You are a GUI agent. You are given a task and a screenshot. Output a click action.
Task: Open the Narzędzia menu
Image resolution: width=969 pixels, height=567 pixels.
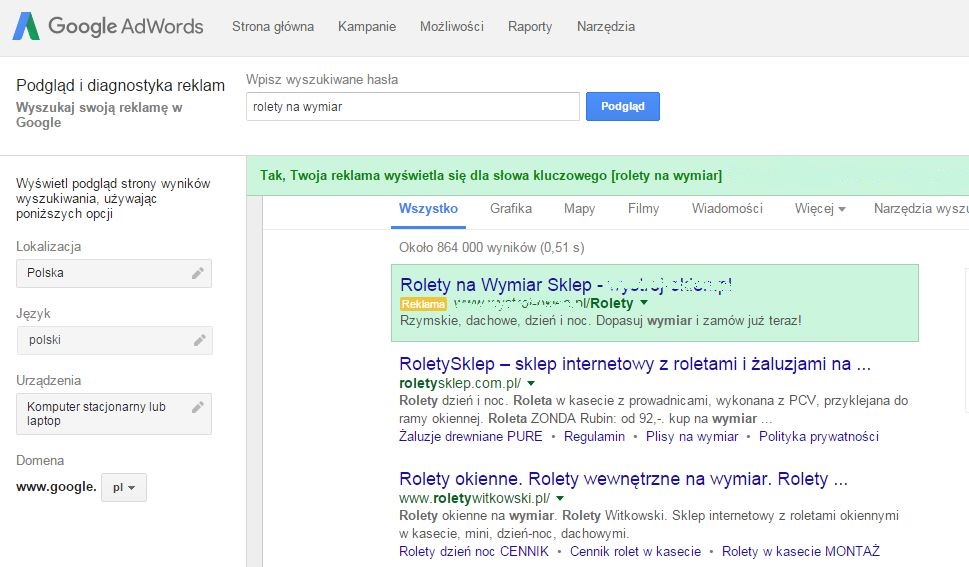[606, 27]
